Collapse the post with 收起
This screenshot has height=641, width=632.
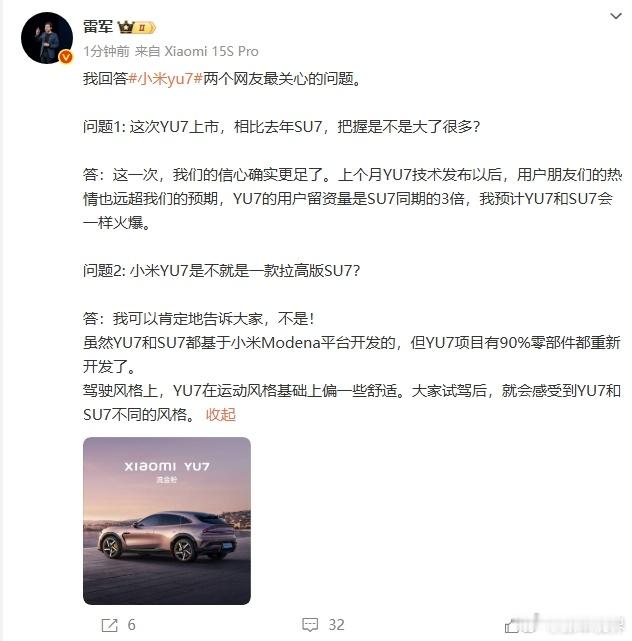click(x=221, y=415)
